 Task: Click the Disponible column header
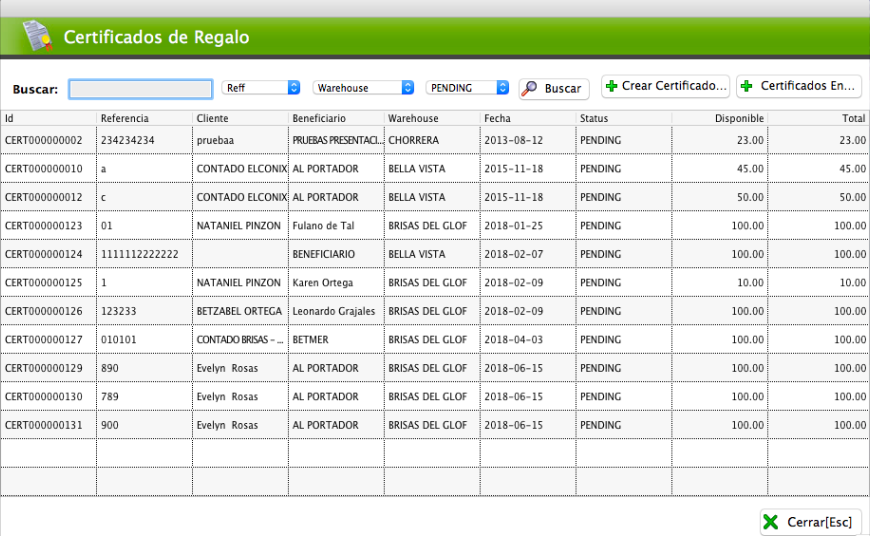tap(720, 118)
